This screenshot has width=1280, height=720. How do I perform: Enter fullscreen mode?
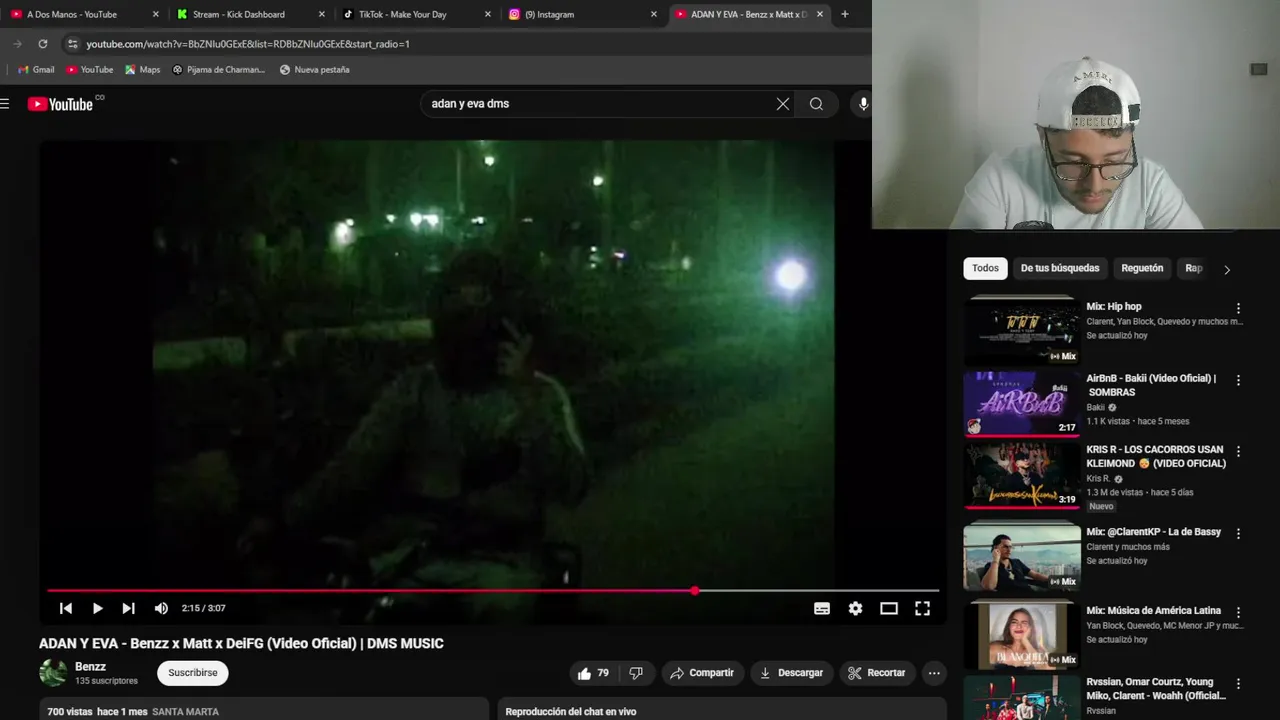pos(923,608)
